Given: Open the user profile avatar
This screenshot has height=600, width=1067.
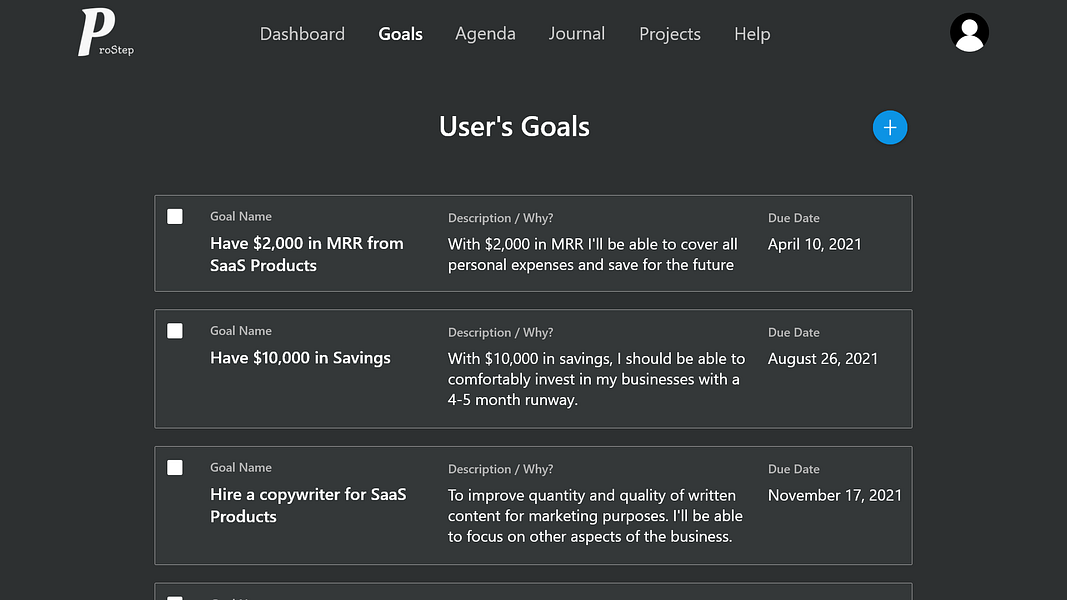Looking at the screenshot, I should pos(969,33).
